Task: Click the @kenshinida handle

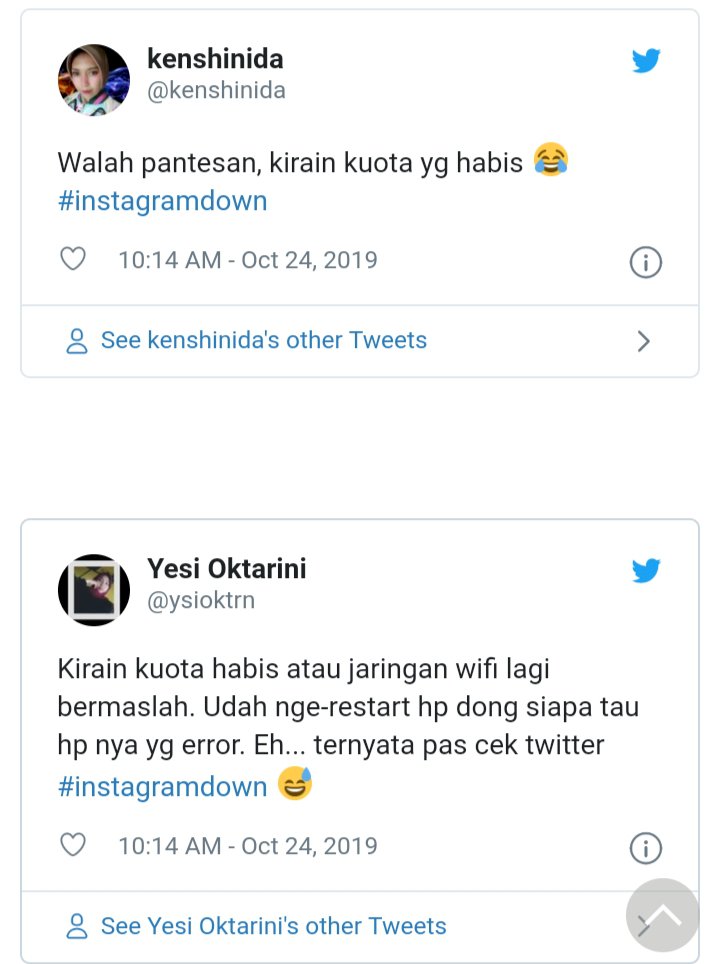Action: [x=216, y=91]
